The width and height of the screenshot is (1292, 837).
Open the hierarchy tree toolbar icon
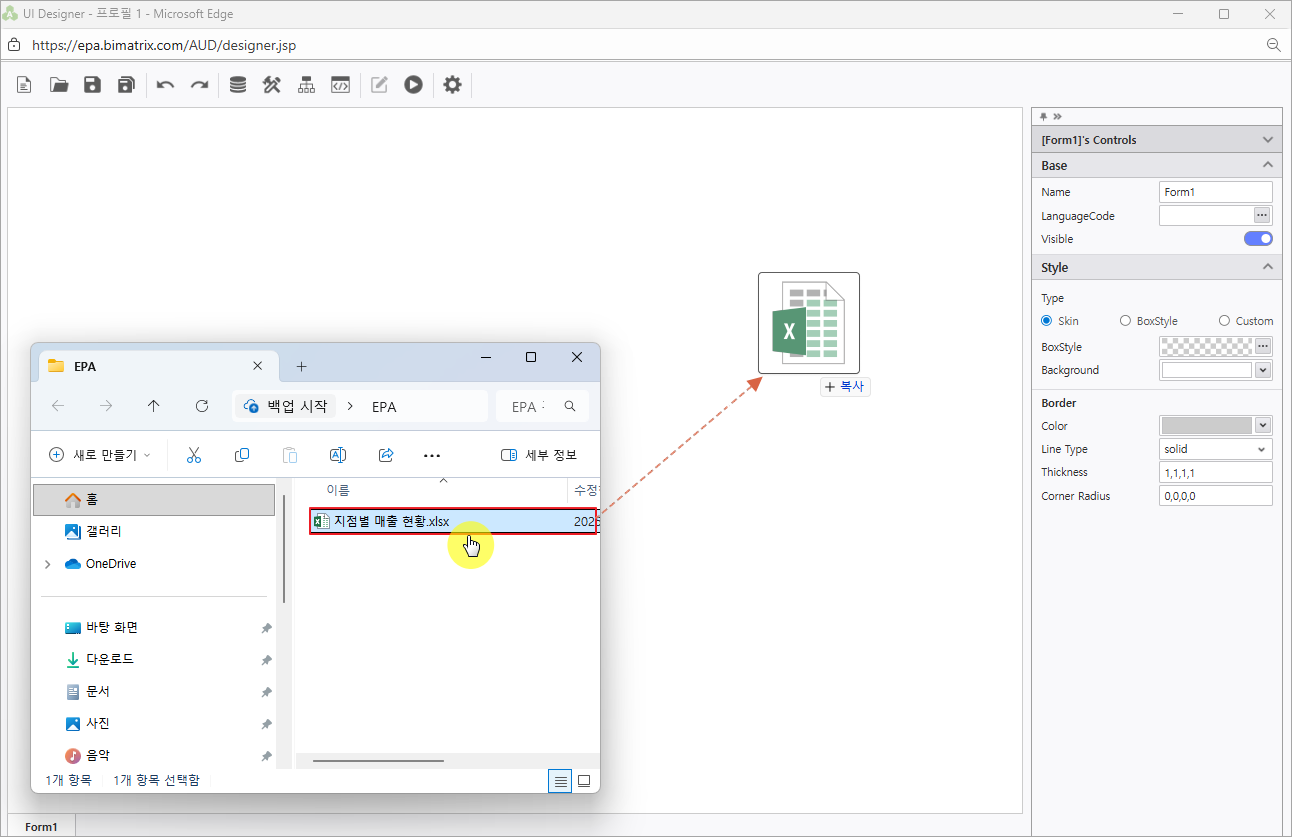(x=306, y=85)
